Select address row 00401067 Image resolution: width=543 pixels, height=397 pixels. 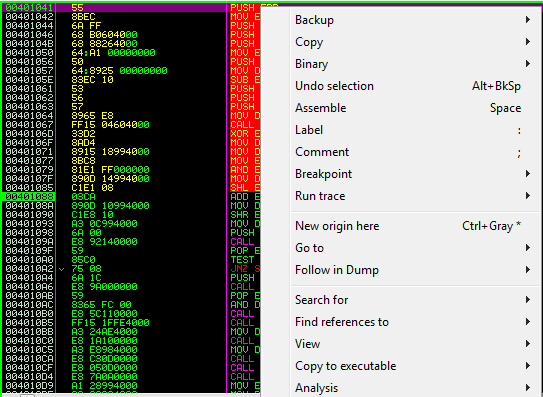pos(29,125)
